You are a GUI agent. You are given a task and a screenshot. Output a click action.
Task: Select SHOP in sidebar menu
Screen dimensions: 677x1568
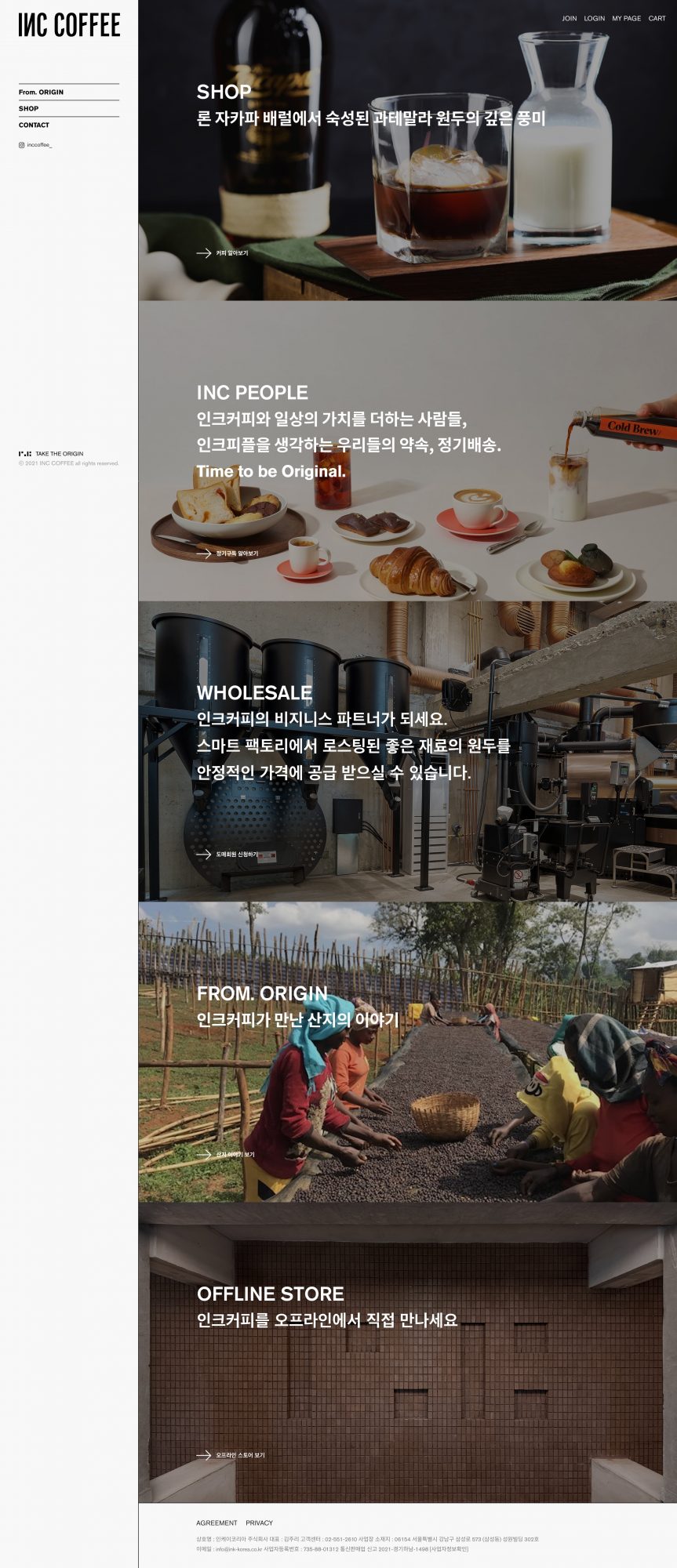pyautogui.click(x=29, y=109)
